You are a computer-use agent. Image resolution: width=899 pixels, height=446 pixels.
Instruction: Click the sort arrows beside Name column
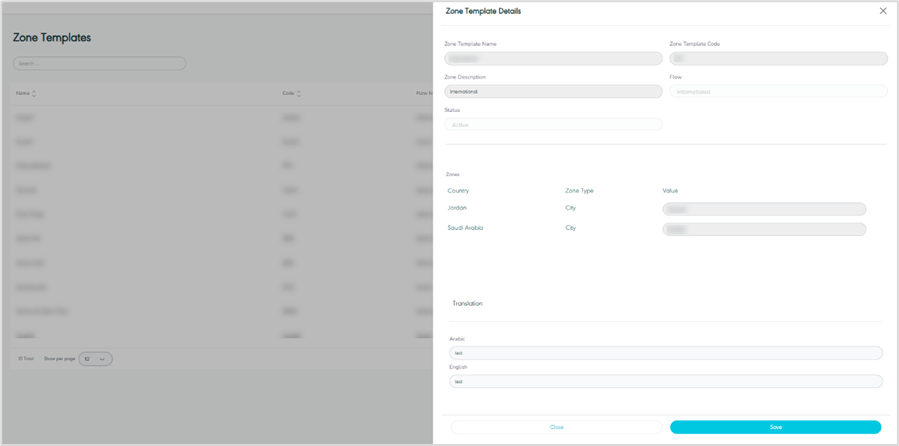[35, 94]
